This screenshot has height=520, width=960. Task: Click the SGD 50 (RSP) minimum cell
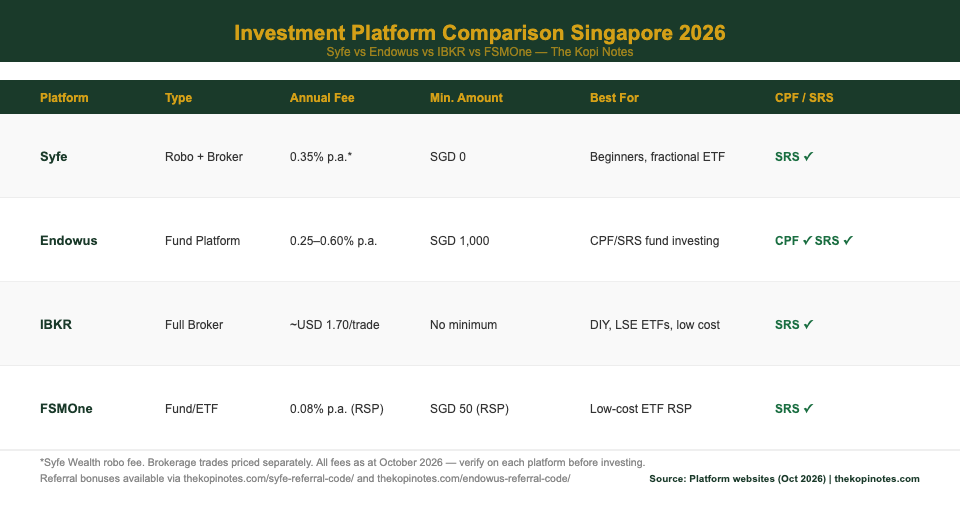[470, 409]
